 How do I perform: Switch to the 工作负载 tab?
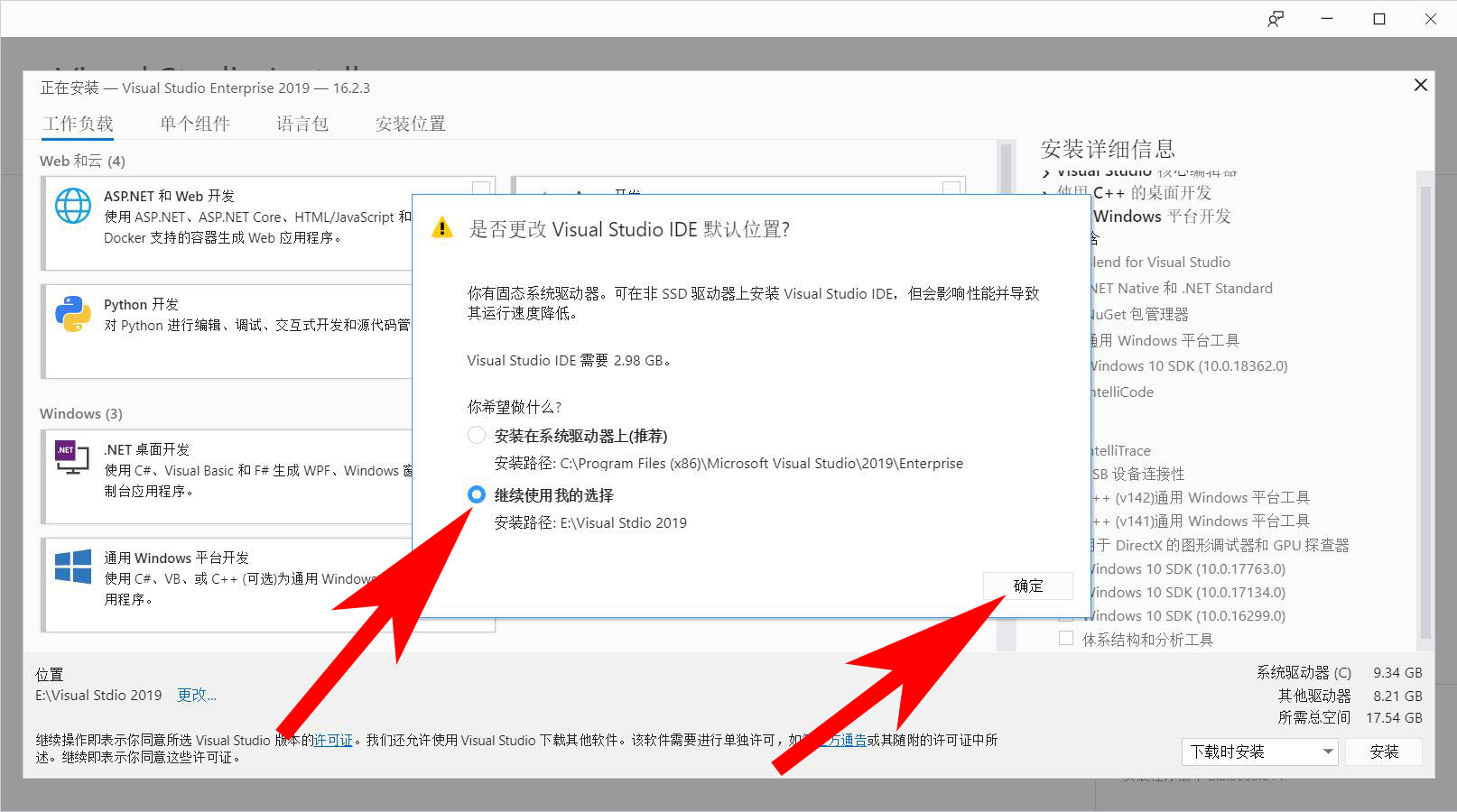(78, 124)
